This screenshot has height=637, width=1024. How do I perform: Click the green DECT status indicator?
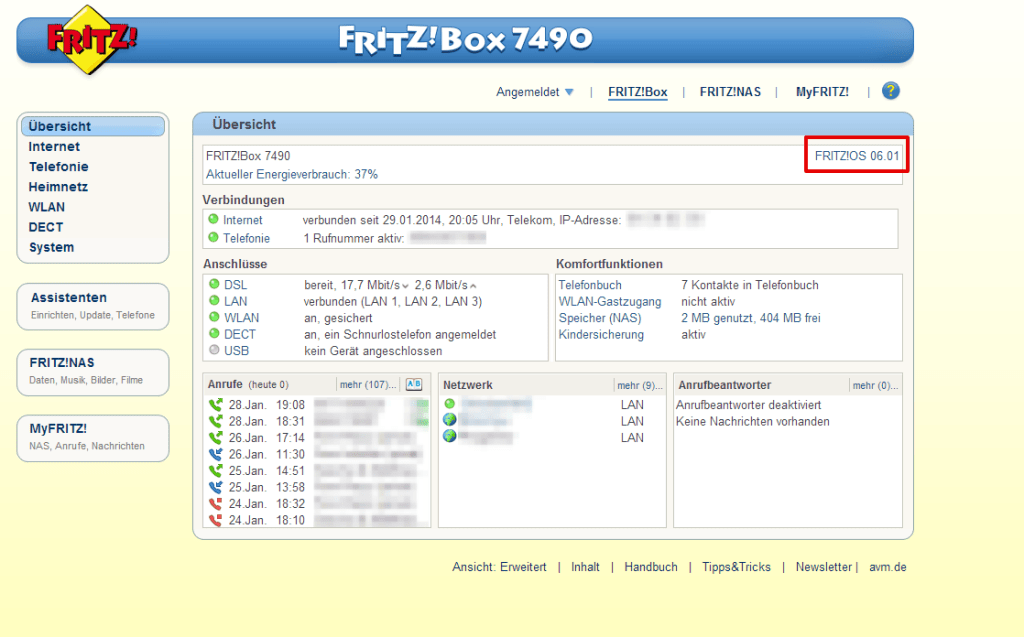pos(214,333)
